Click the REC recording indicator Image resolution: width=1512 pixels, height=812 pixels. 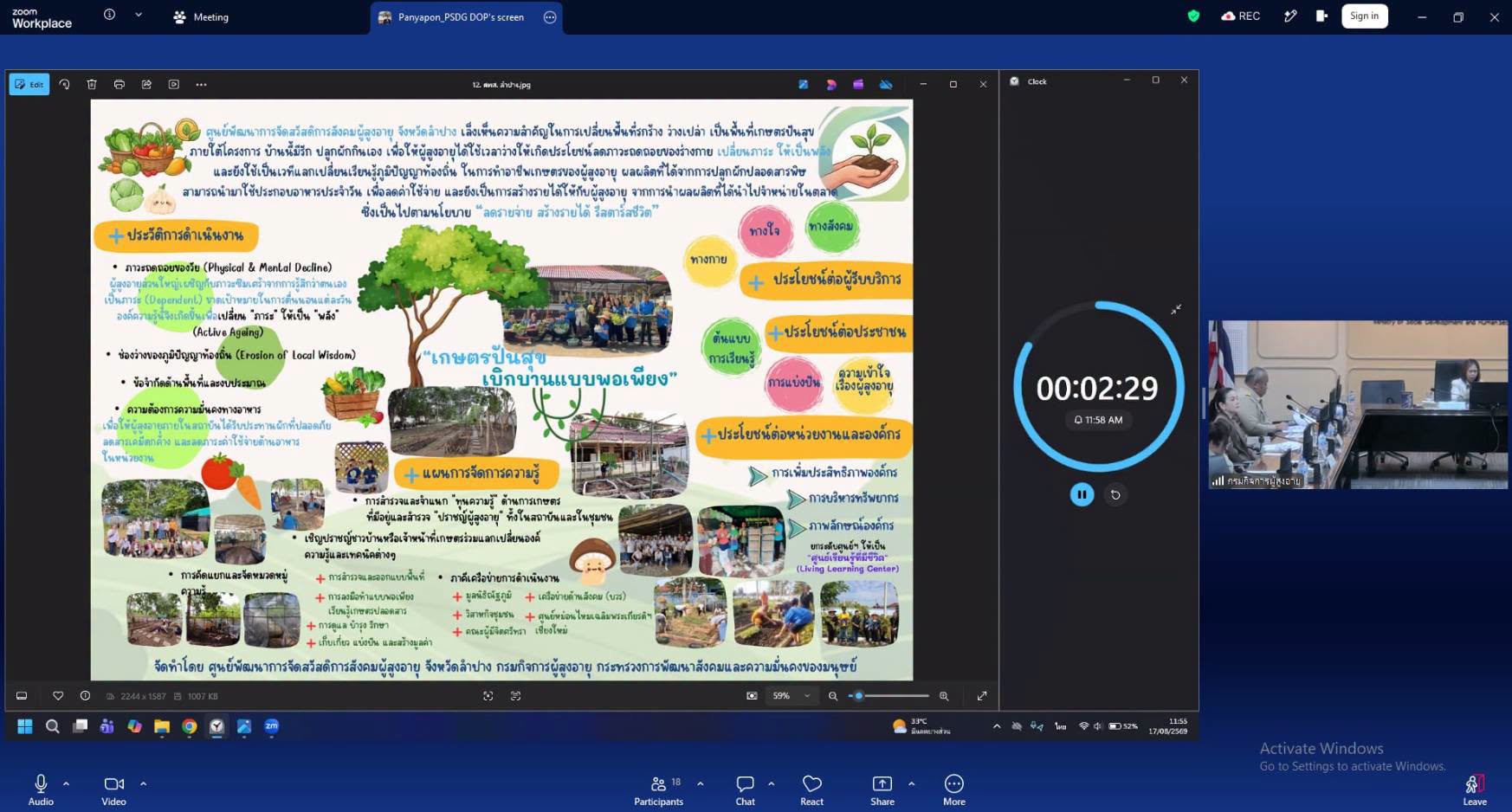pos(1240,16)
